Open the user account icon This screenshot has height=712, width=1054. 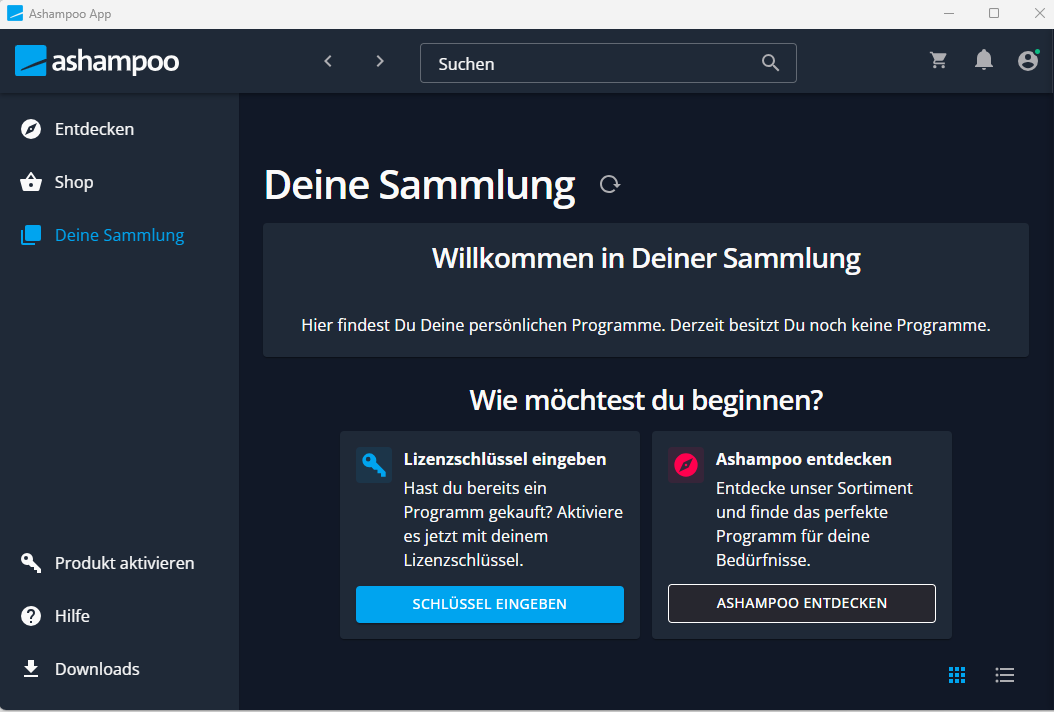[x=1028, y=61]
